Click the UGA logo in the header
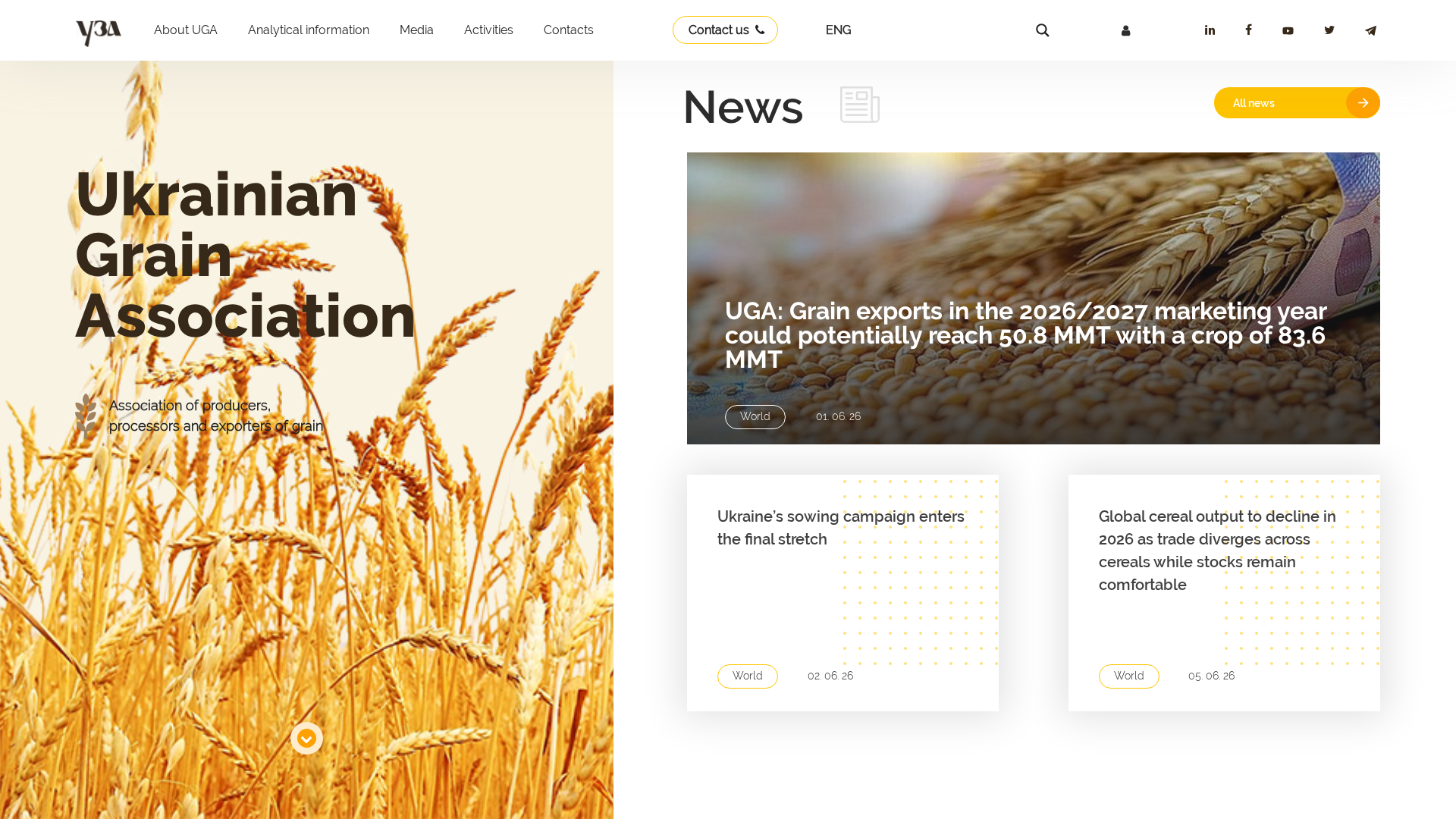Screen dimensions: 1456x819 coord(99,33)
